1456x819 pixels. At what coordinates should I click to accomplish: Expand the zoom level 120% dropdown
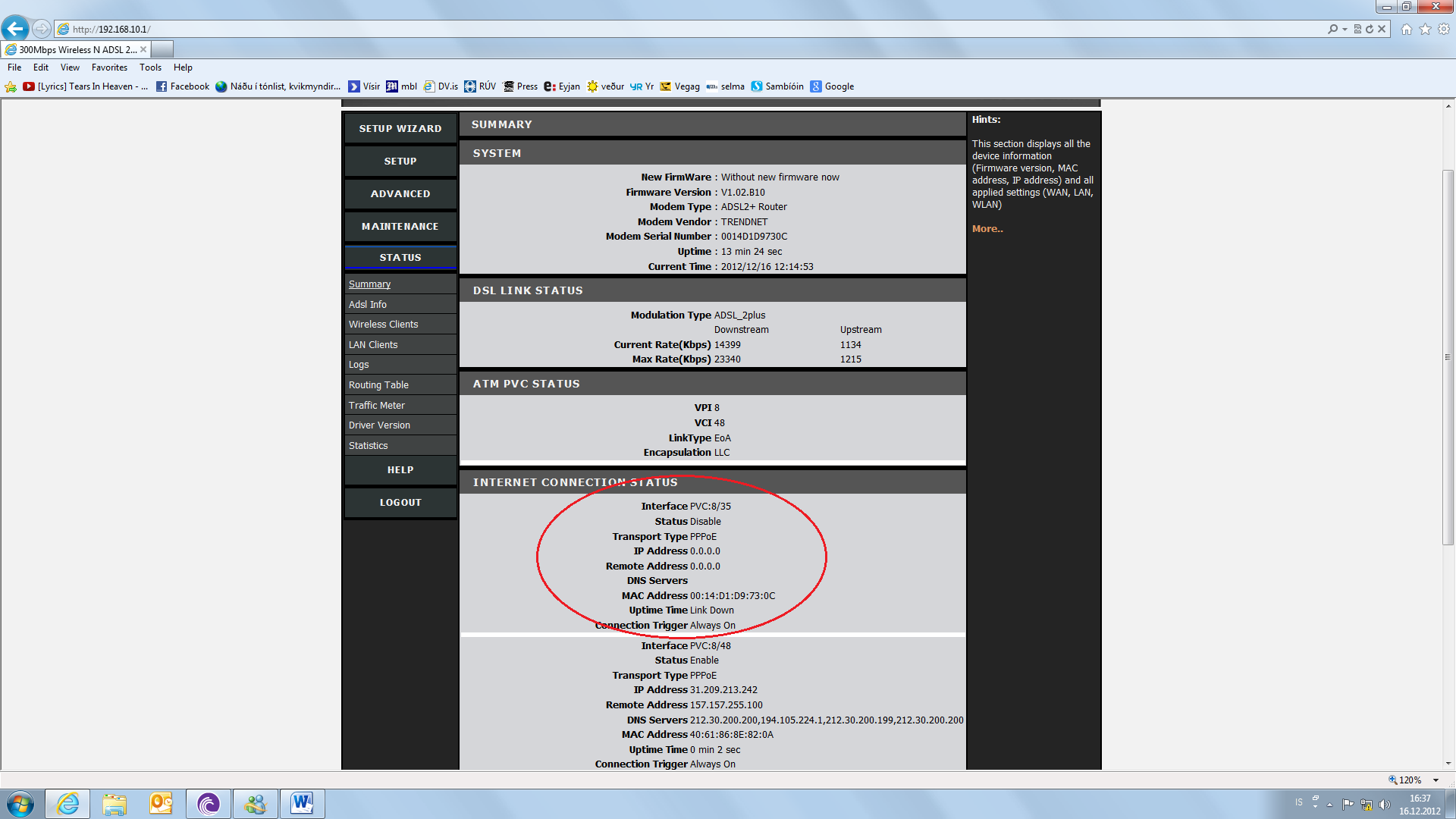click(x=1436, y=780)
